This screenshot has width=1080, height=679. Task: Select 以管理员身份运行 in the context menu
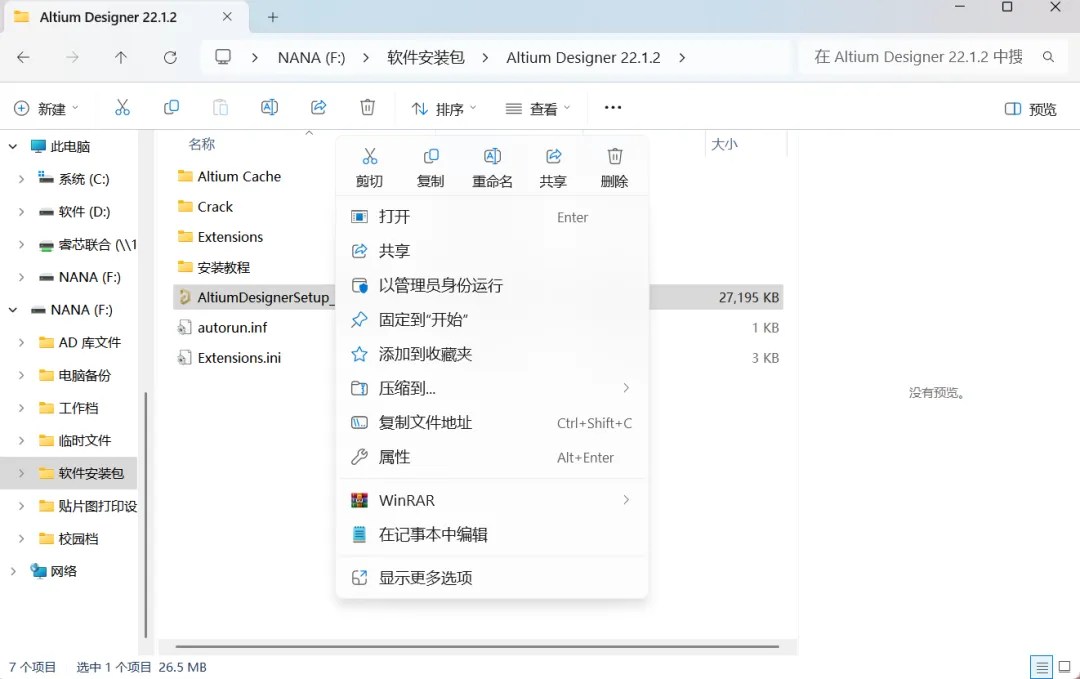click(492, 285)
